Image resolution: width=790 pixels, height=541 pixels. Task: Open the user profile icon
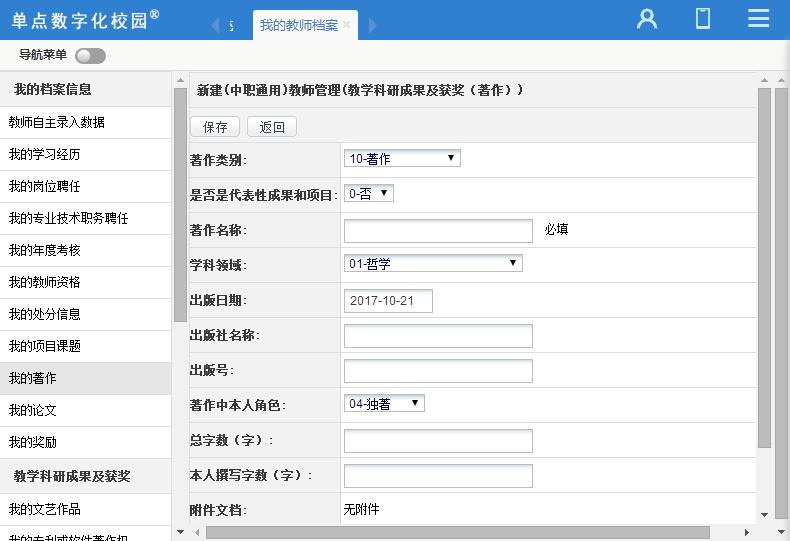(647, 19)
